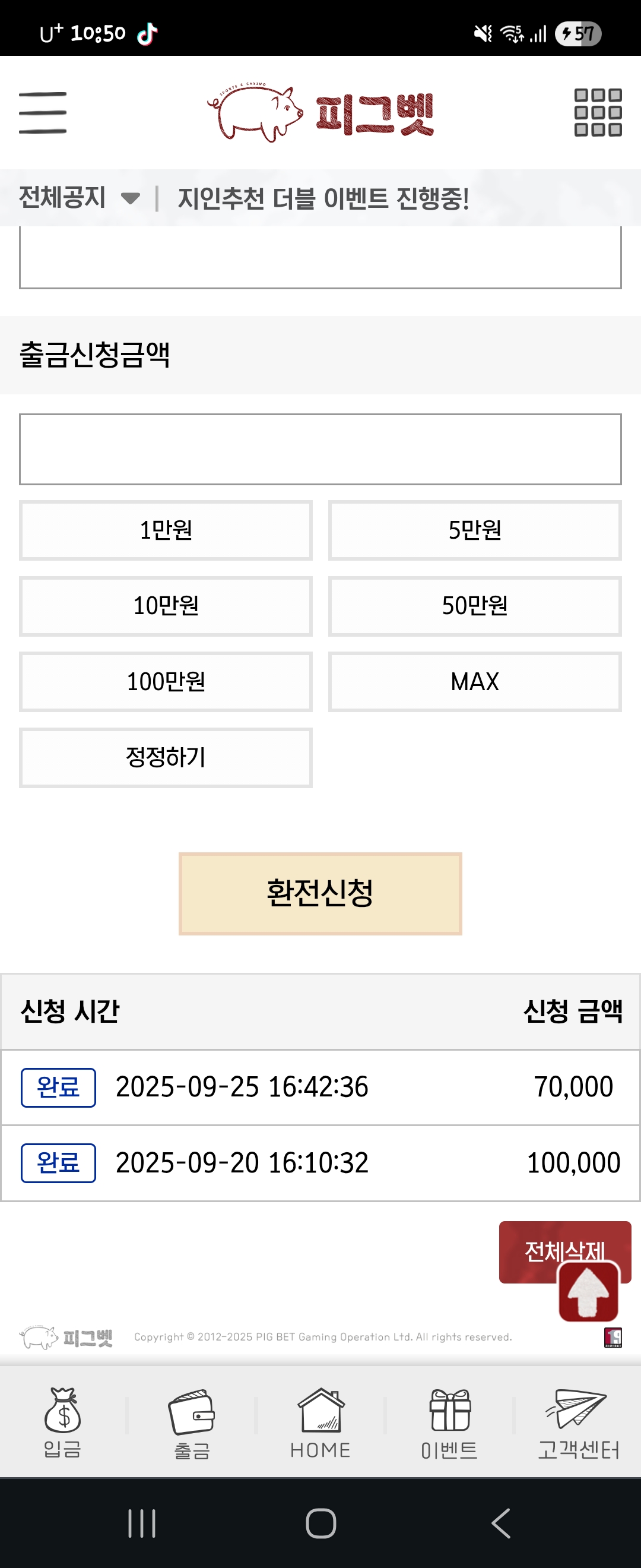The image size is (641, 1568).
Task: Submit the 환전신청 request
Action: [x=320, y=893]
